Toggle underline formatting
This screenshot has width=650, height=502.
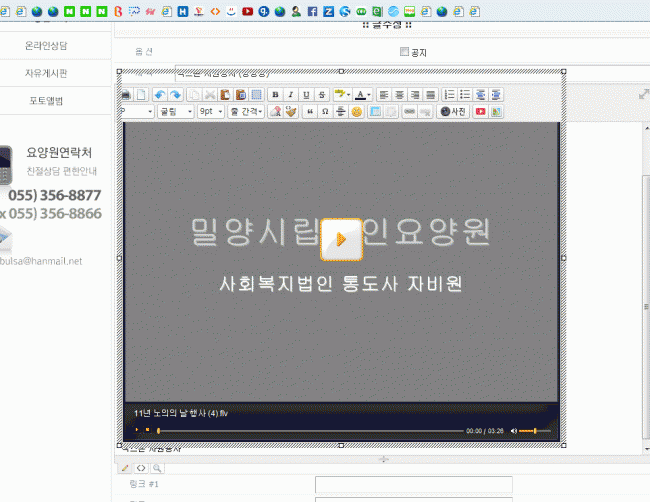click(x=306, y=95)
